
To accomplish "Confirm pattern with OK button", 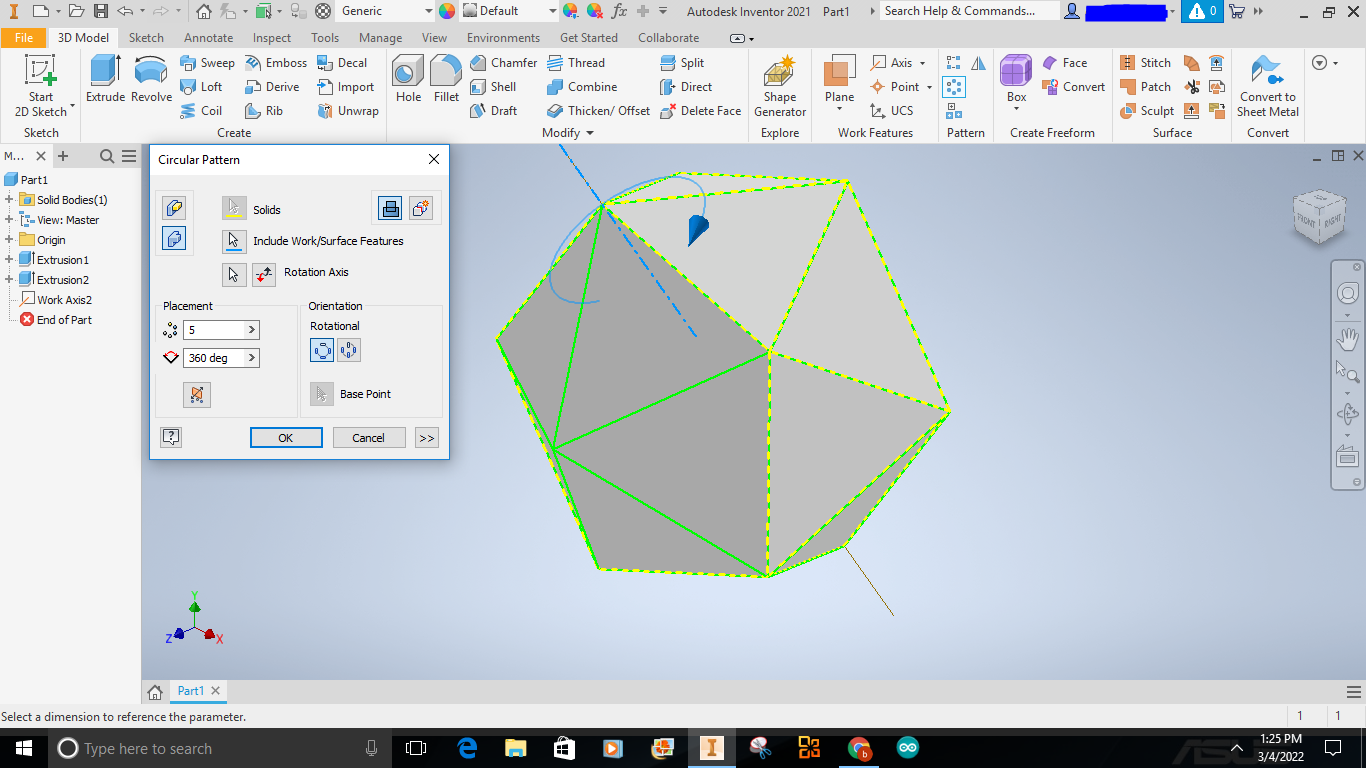I will tap(286, 438).
